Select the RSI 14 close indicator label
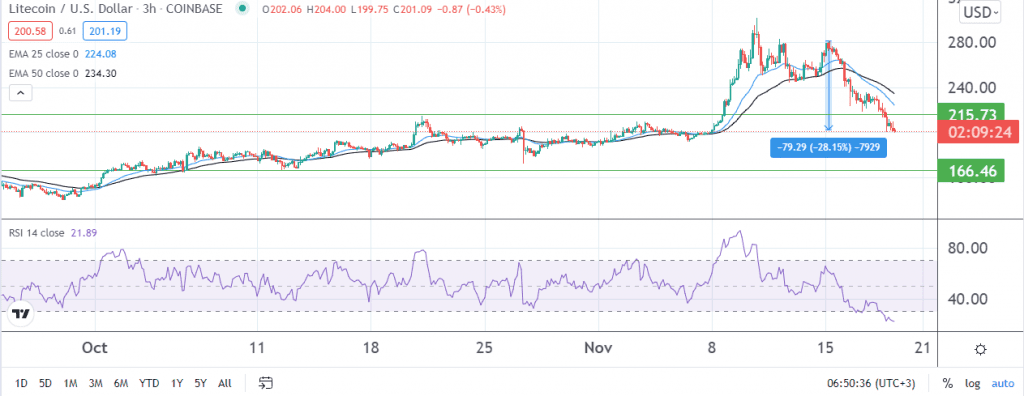The height and width of the screenshot is (396, 1024). pyautogui.click(x=37, y=233)
